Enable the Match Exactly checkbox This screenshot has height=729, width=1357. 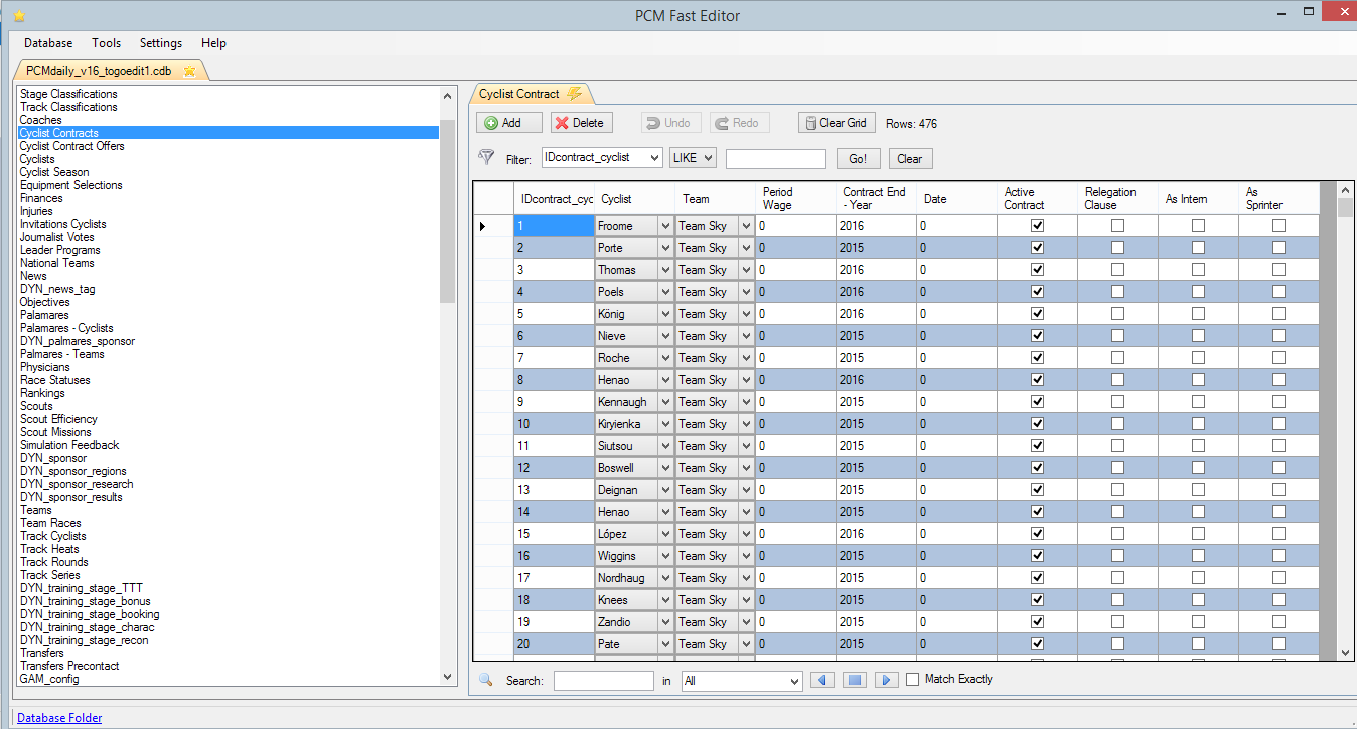[913, 680]
